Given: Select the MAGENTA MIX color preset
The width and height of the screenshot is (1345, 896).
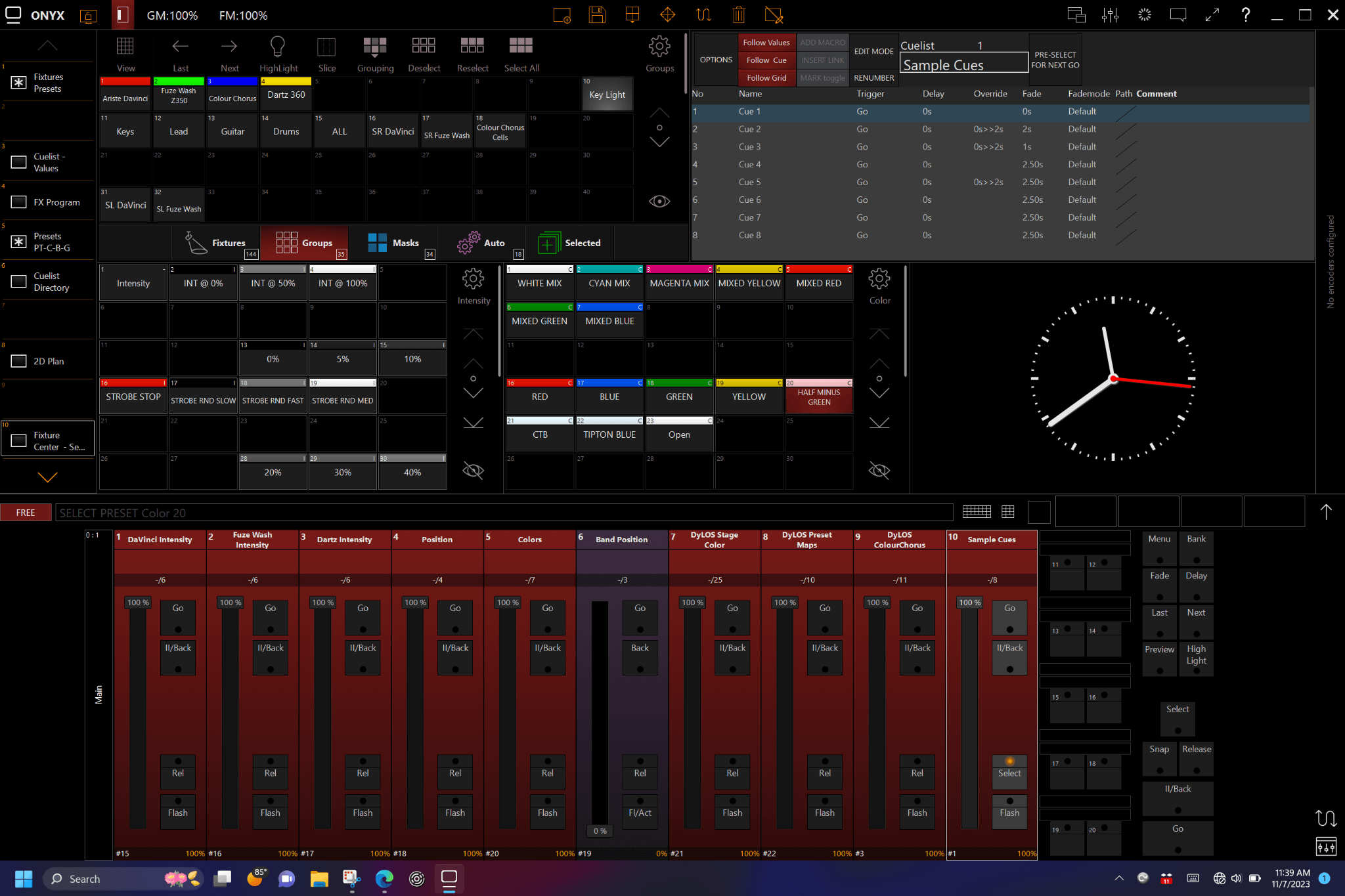Looking at the screenshot, I should pos(679,283).
